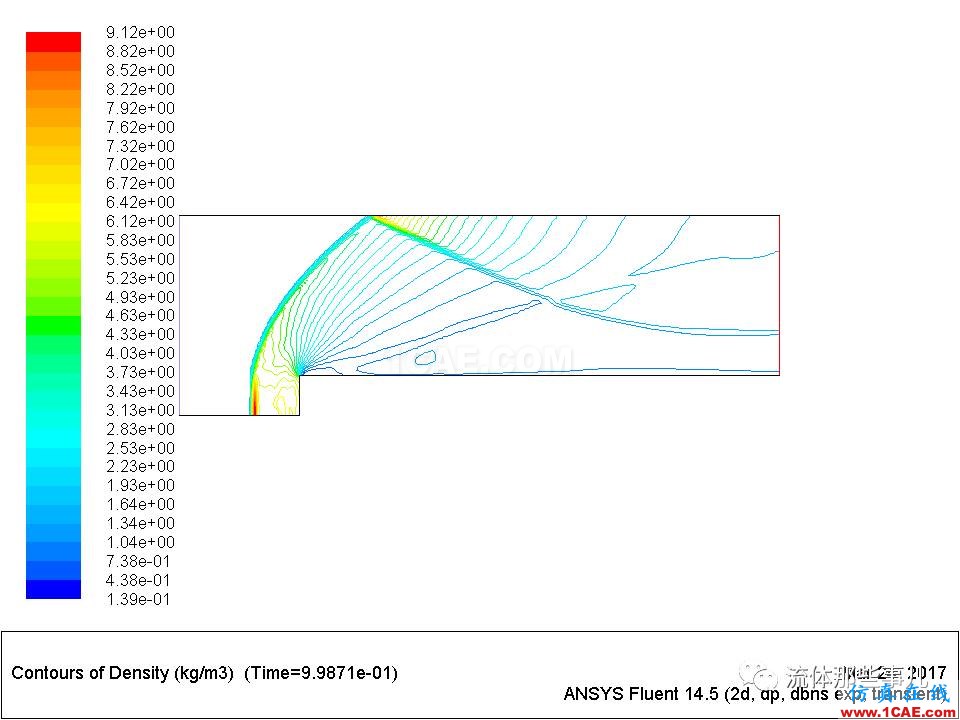The width and height of the screenshot is (960, 720).
Task: Click the legend value 3.13e+00
Action: coord(140,410)
